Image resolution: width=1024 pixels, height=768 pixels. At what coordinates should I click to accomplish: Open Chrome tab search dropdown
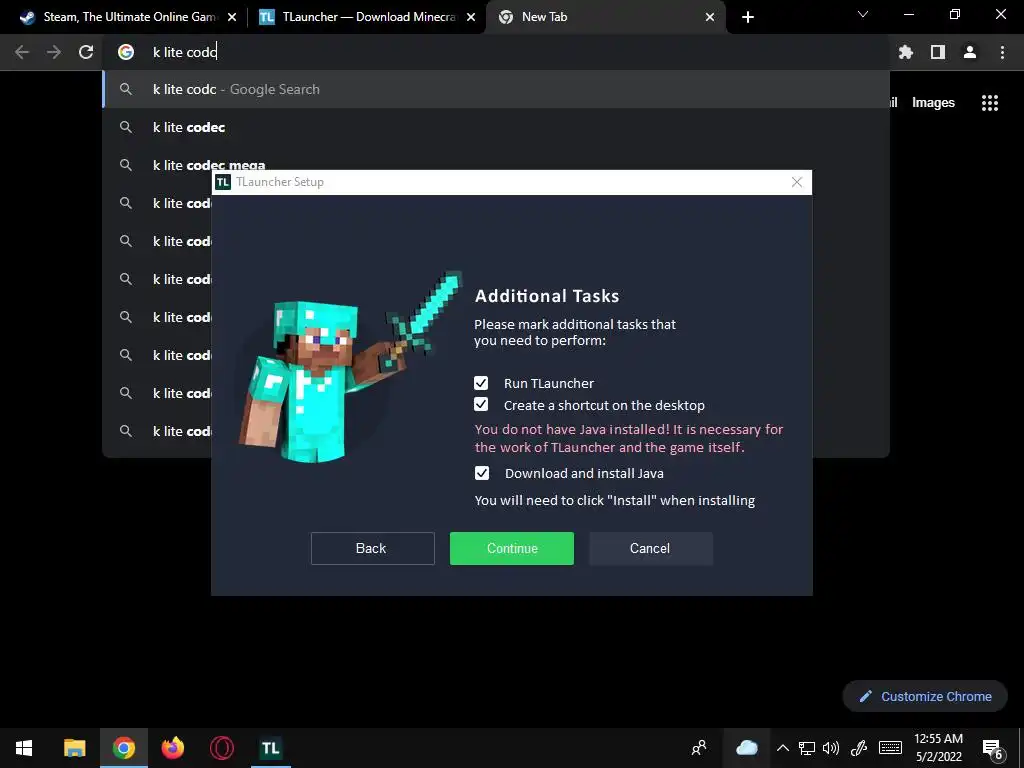[x=863, y=14]
